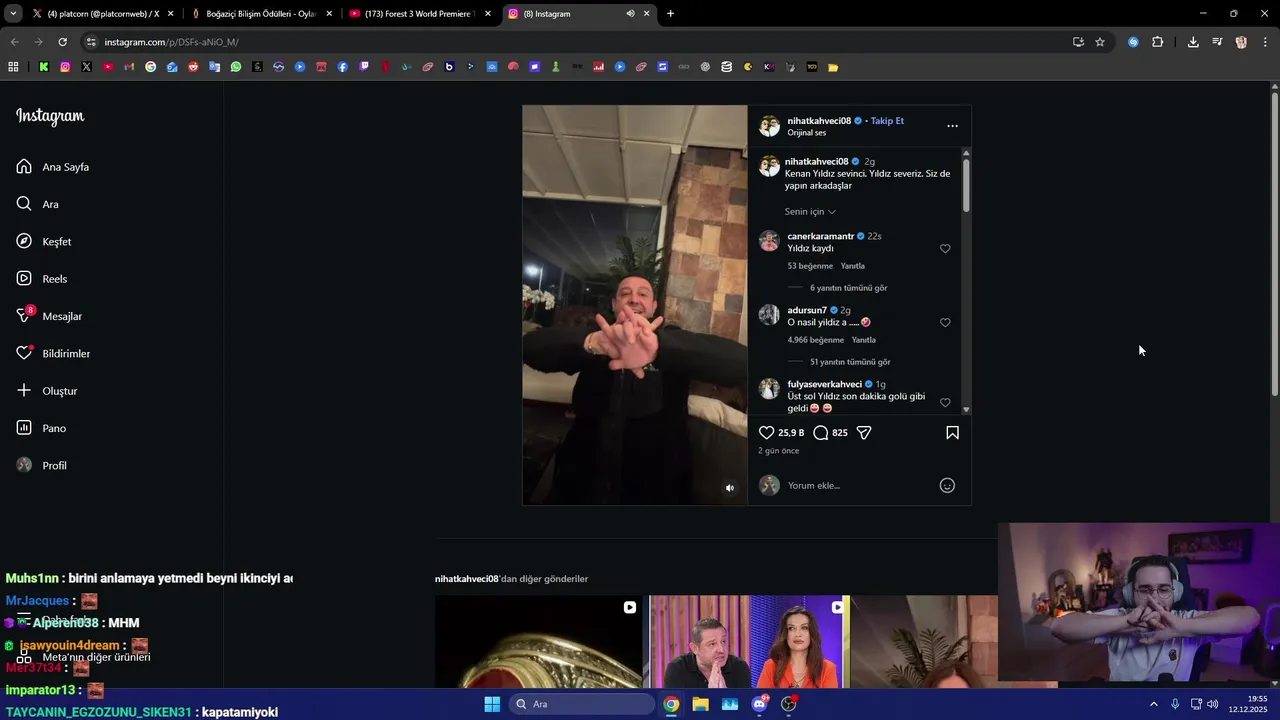Open 53 beğenme likes list
The height and width of the screenshot is (720, 1280).
point(810,266)
